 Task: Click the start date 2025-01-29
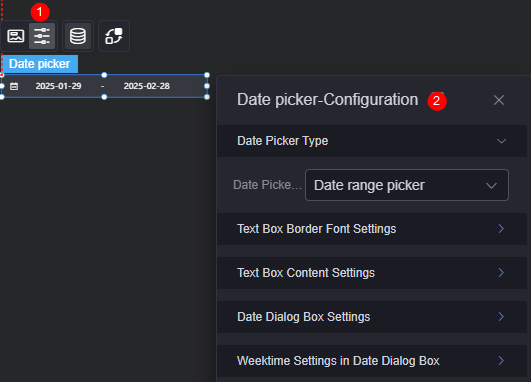[58, 86]
